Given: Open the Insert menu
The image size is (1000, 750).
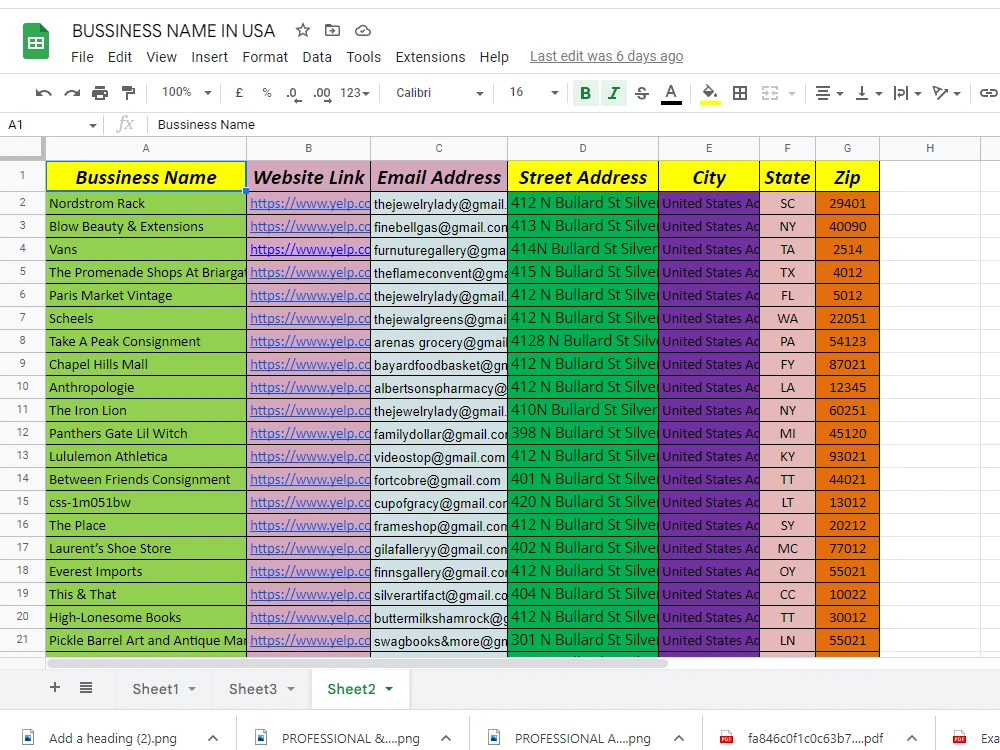Looking at the screenshot, I should tap(209, 57).
